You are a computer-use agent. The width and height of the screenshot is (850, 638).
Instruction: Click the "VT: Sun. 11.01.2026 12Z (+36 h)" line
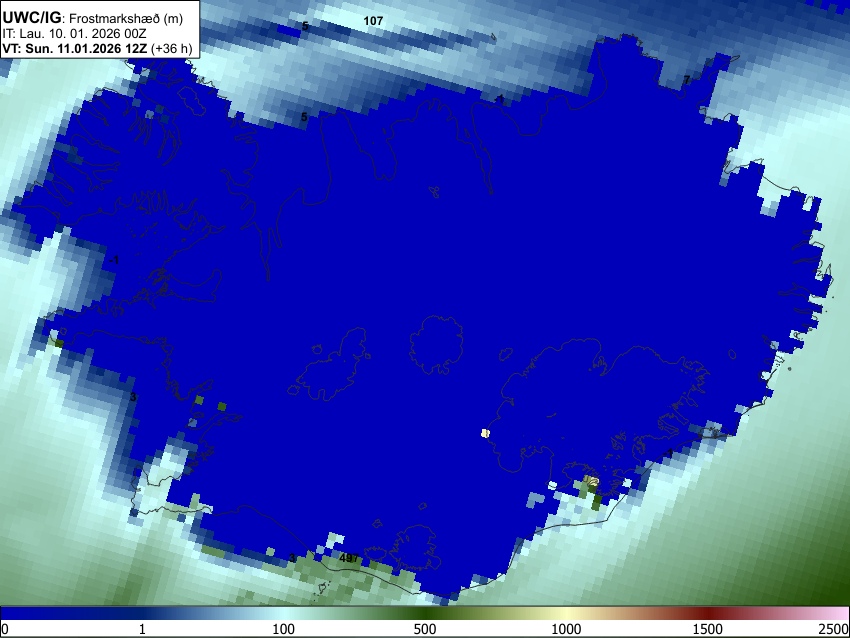pyautogui.click(x=97, y=48)
